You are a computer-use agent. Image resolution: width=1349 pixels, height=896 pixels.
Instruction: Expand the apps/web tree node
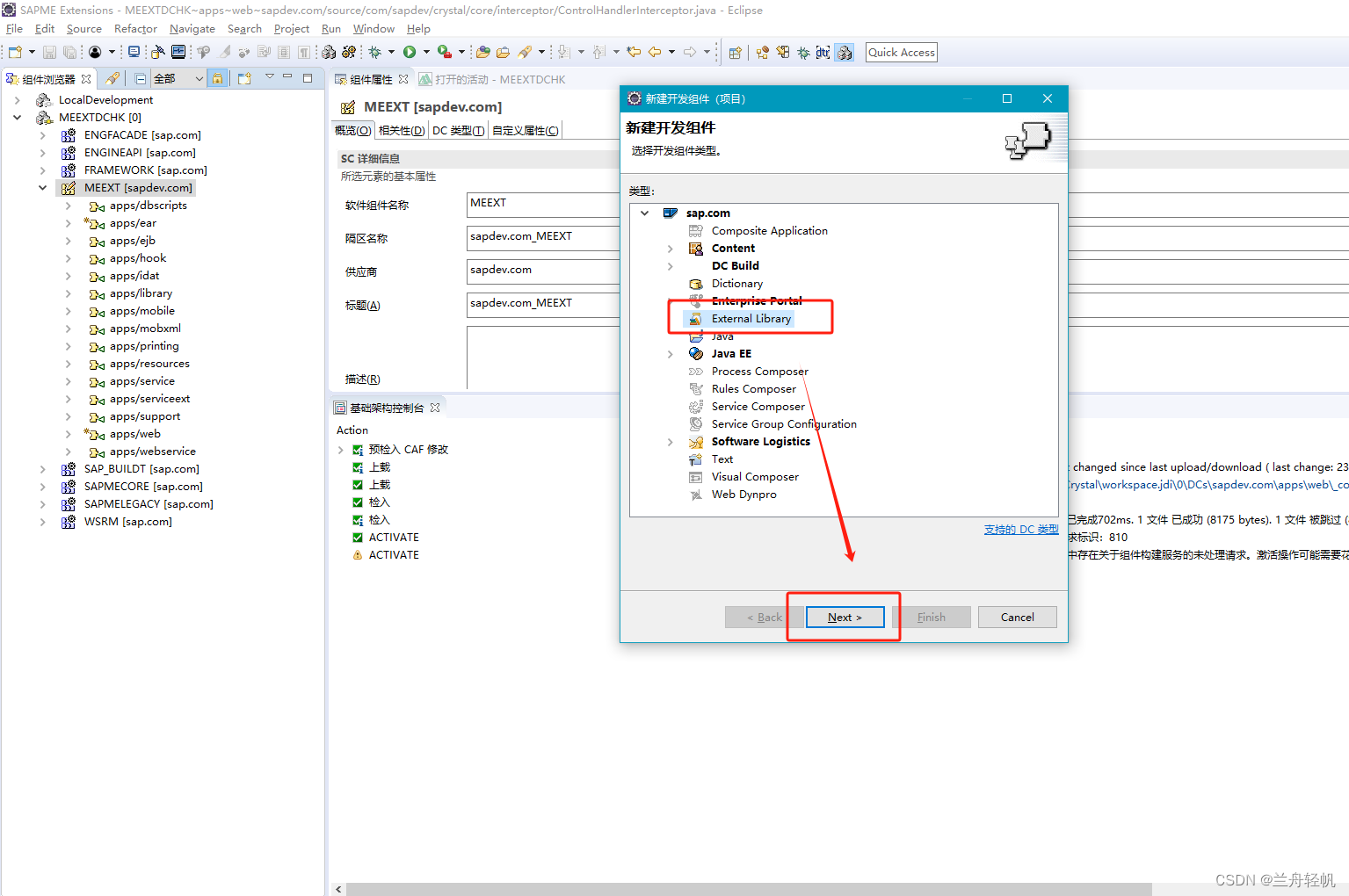(x=68, y=434)
